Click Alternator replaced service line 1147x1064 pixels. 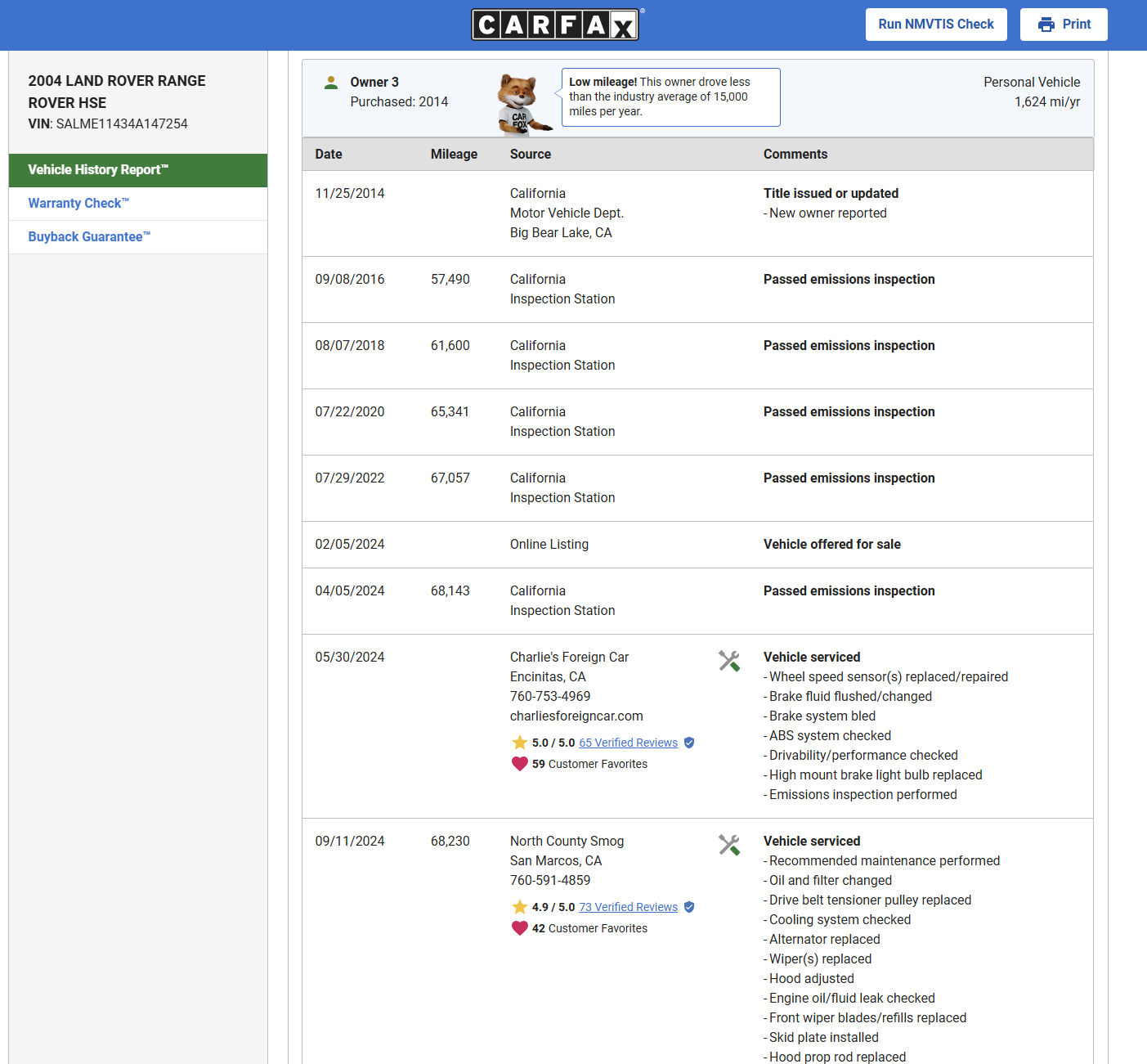tap(822, 940)
